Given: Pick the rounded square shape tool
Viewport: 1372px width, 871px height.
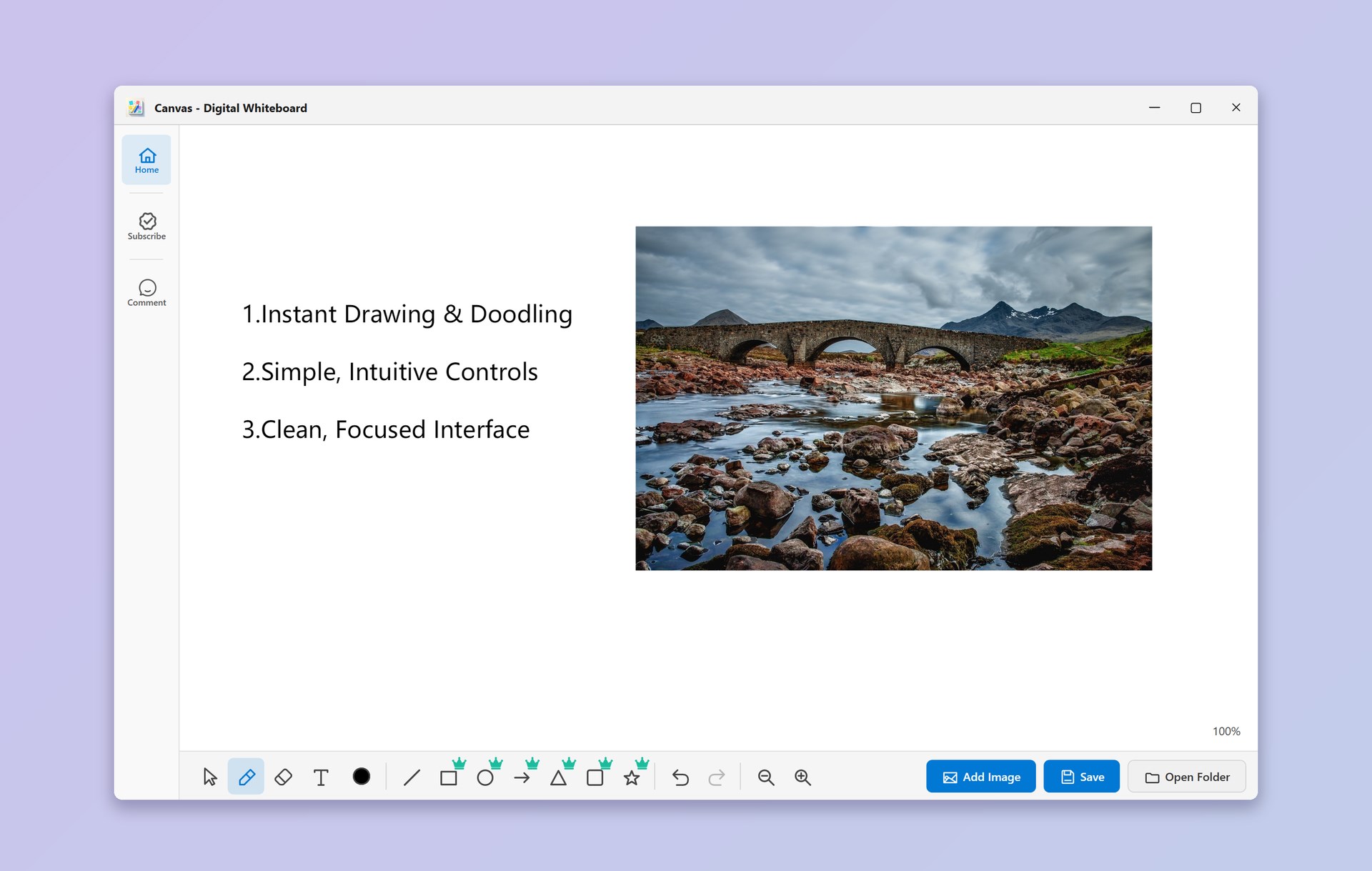Looking at the screenshot, I should pyautogui.click(x=595, y=777).
